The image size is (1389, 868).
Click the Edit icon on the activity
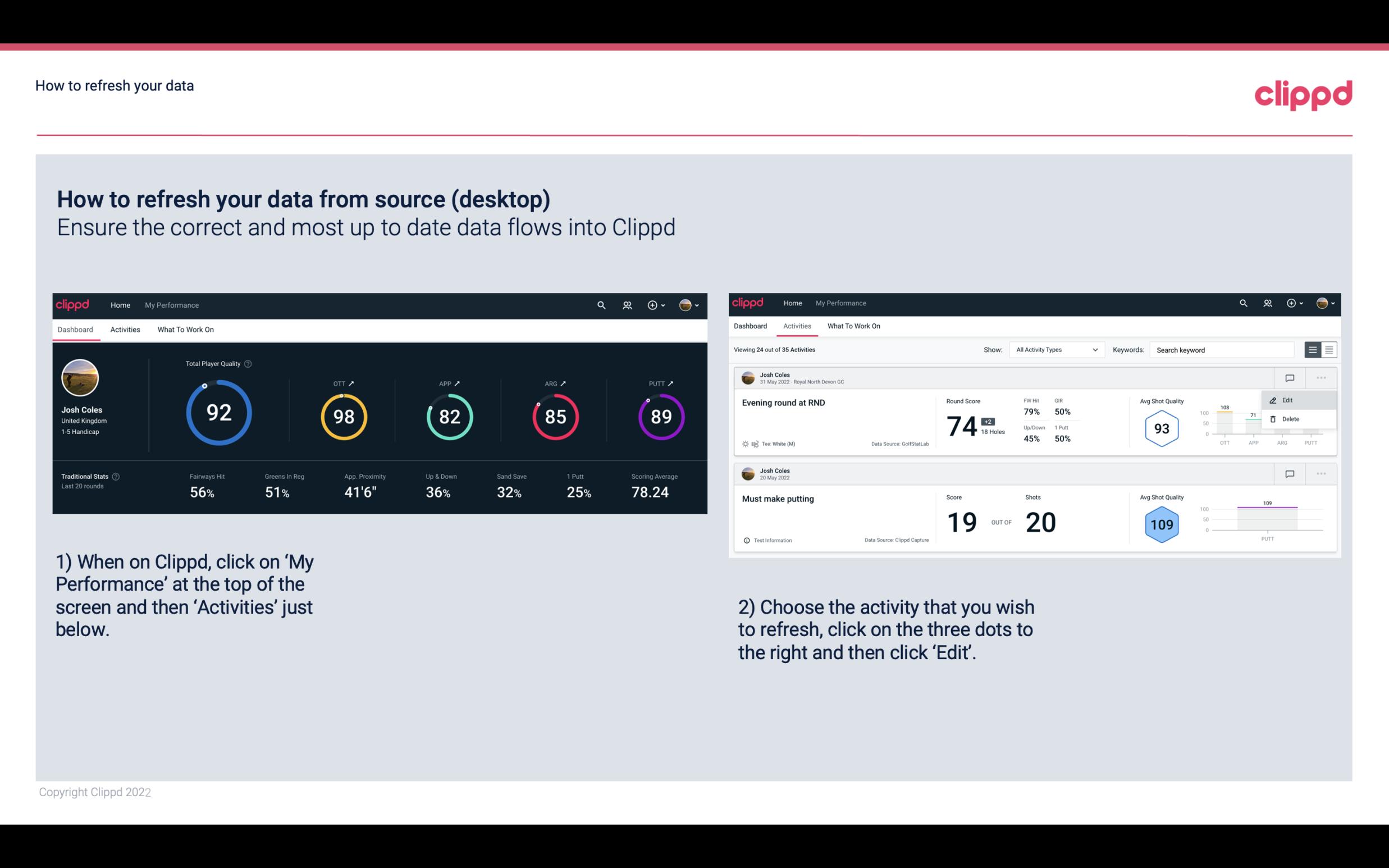pyautogui.click(x=1285, y=399)
